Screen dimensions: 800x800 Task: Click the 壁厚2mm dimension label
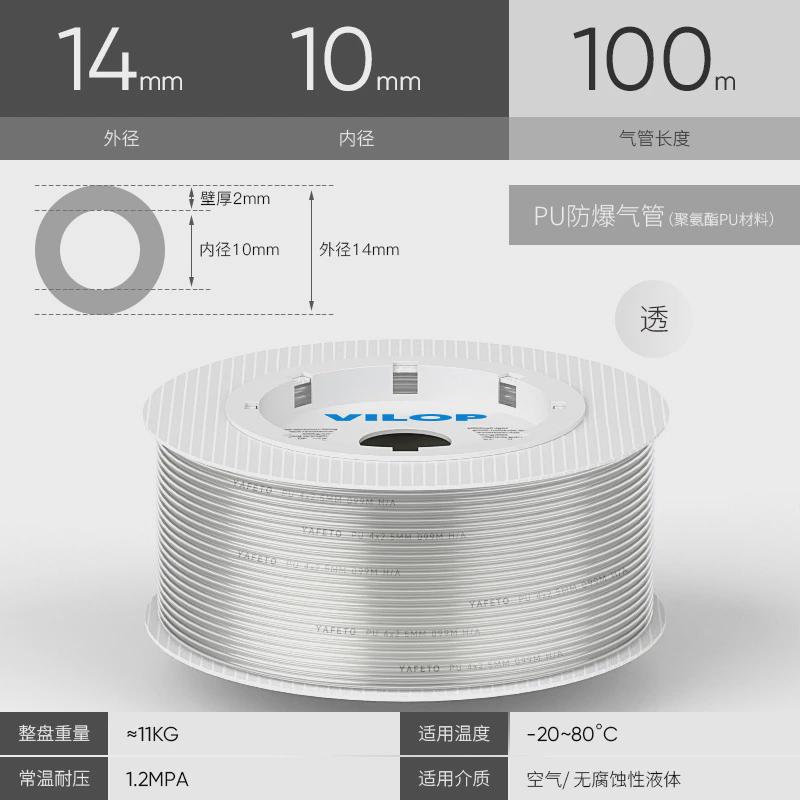(x=235, y=198)
